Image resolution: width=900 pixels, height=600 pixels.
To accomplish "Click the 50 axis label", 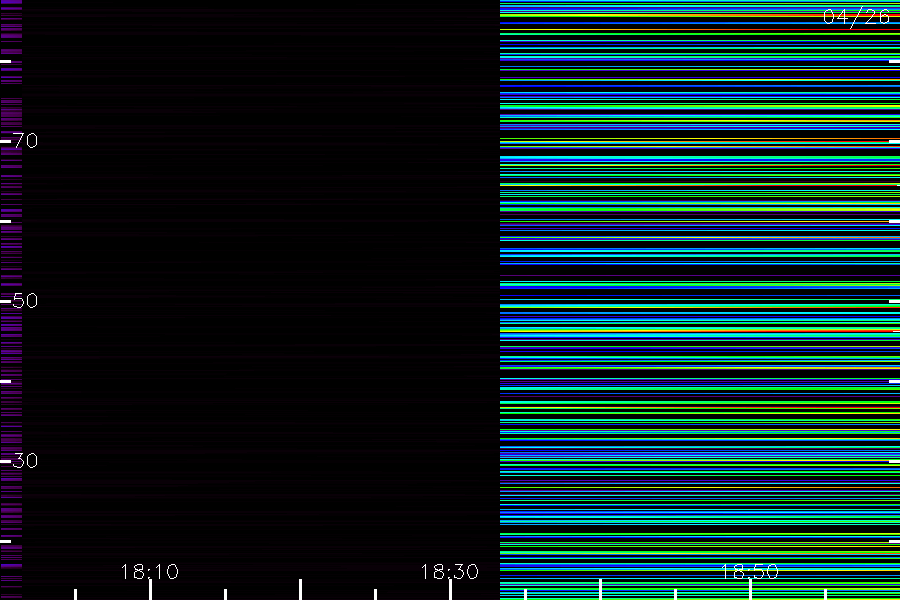I will (x=25, y=301).
